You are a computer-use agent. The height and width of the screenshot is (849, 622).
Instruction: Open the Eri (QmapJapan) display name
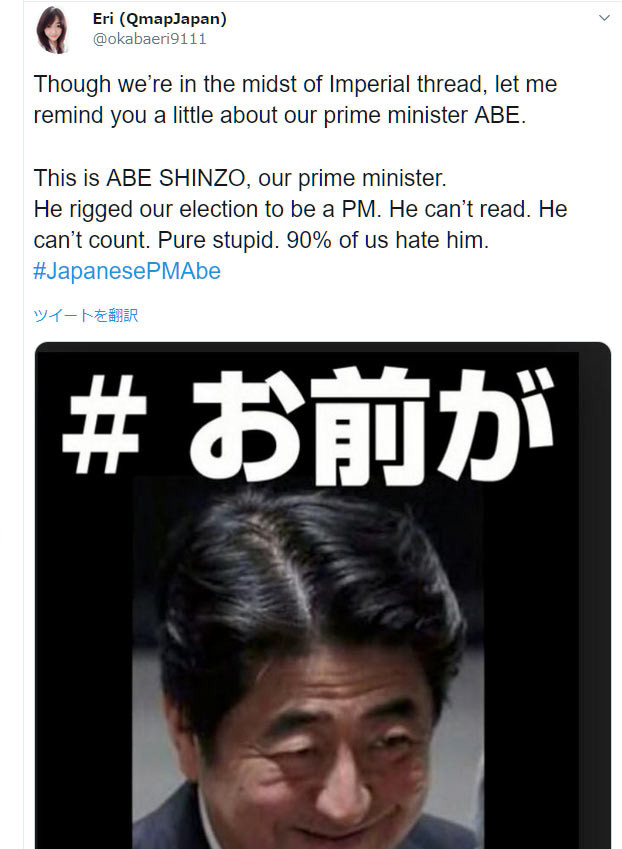(x=160, y=19)
